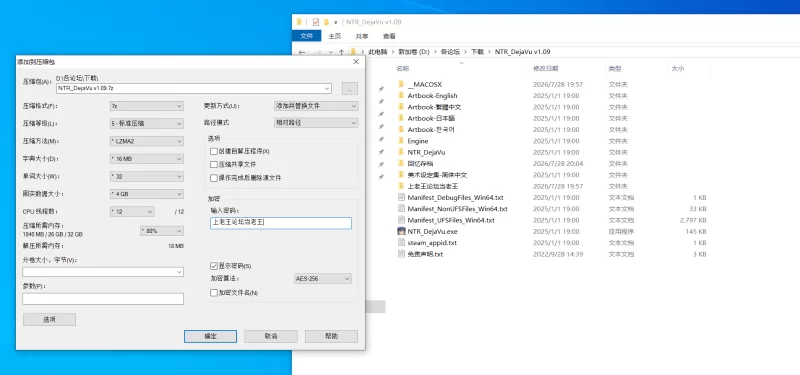This screenshot has height=375, width=800.
Task: Open the 查看 ribbon tab
Action: pos(389,36)
